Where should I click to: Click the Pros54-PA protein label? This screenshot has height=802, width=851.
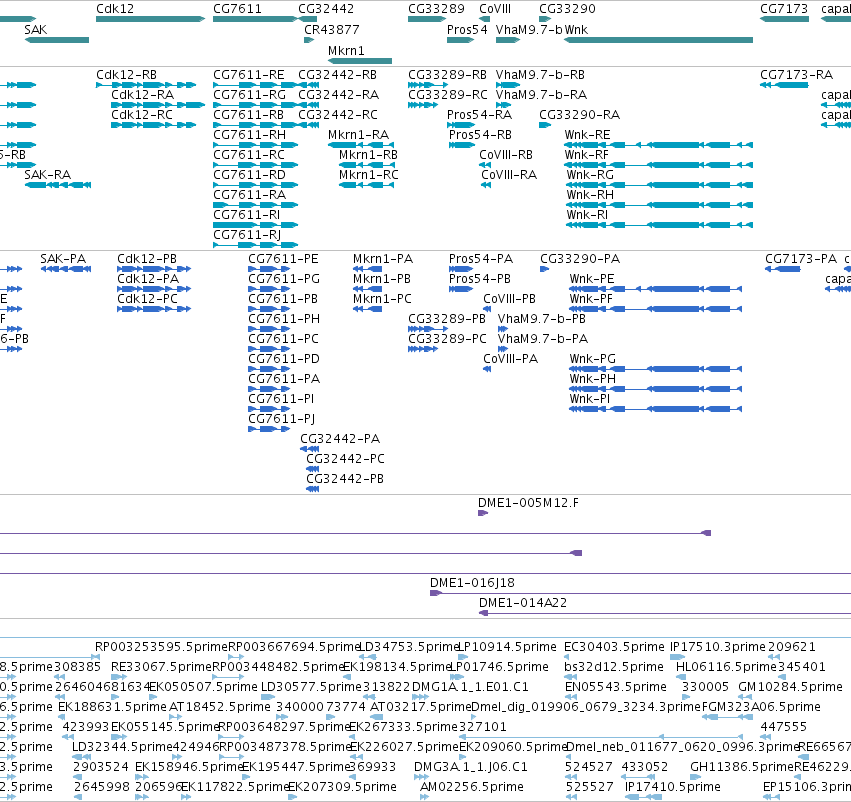pos(481,258)
